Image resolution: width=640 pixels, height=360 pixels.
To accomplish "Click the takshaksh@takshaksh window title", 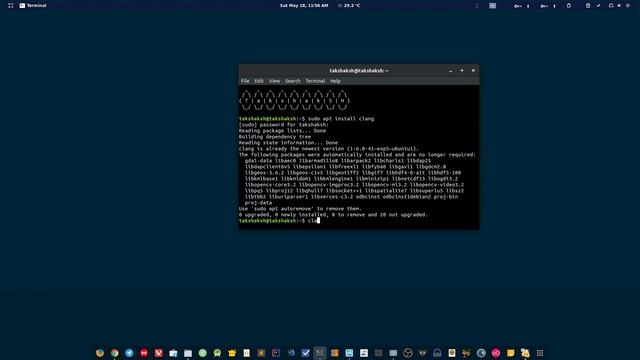I will [x=359, y=71].
